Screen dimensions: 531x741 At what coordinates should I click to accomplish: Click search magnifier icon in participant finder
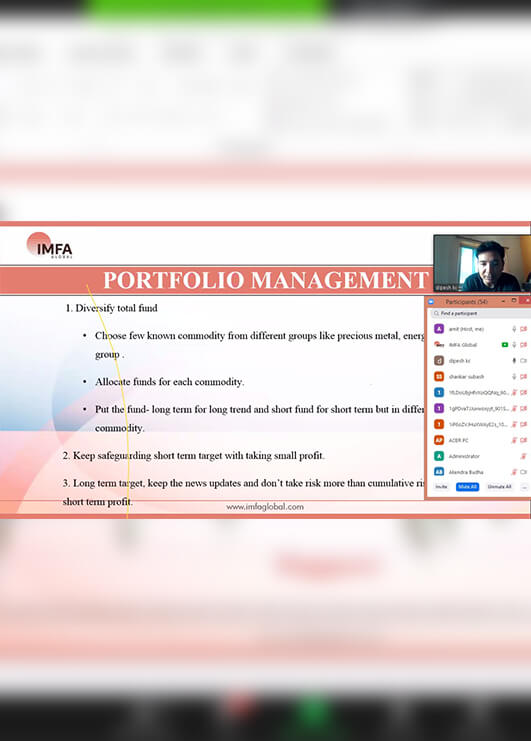[x=436, y=313]
